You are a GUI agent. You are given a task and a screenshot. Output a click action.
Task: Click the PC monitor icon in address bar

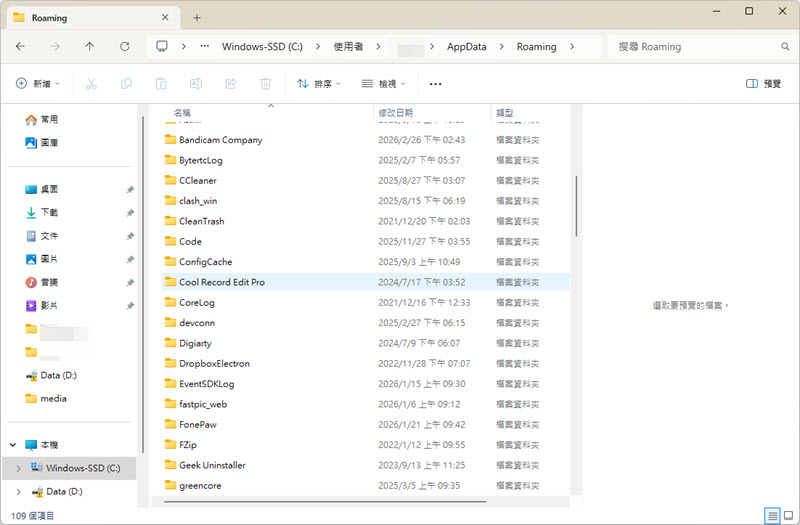pos(162,46)
